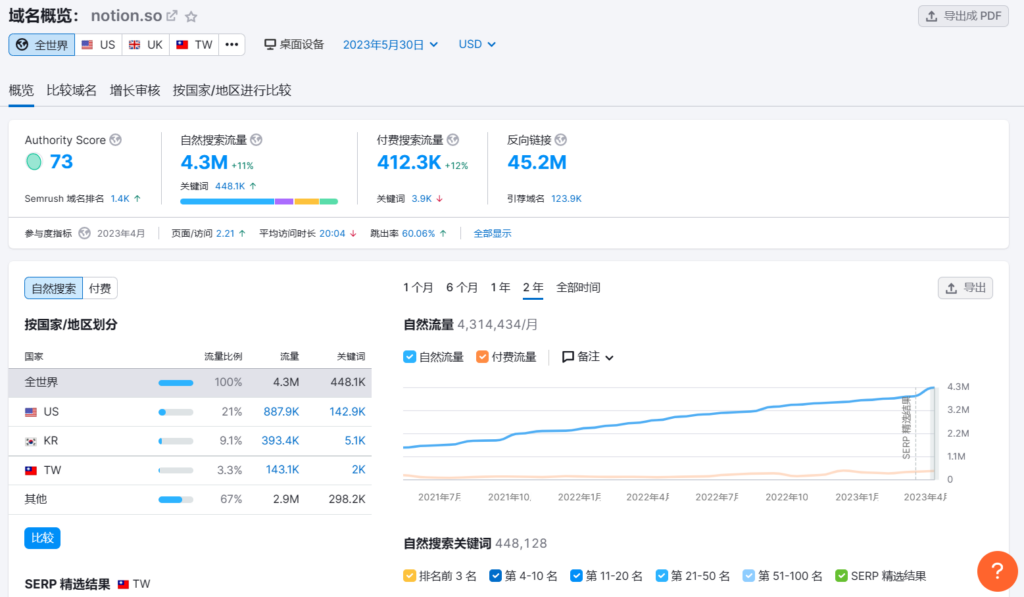Switch to the 增长审核 tab

point(135,90)
